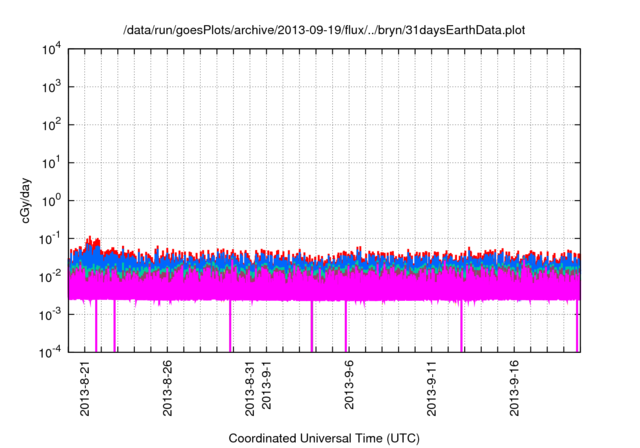The image size is (640, 448).
Task: Click the Coordinated Universal Time (UTC) label
Action: pos(324,438)
